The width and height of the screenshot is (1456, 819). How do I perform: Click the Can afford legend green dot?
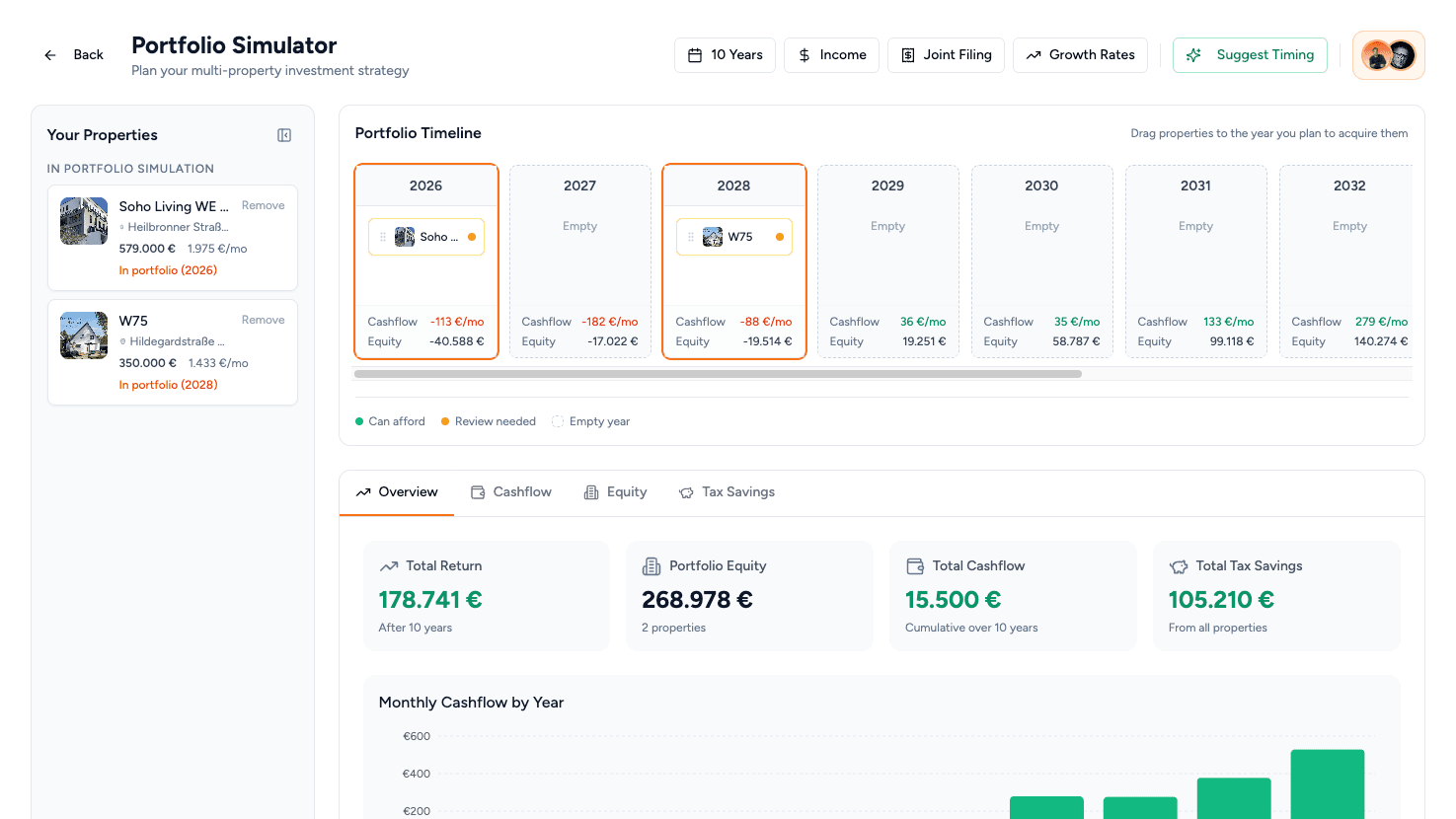coord(359,421)
